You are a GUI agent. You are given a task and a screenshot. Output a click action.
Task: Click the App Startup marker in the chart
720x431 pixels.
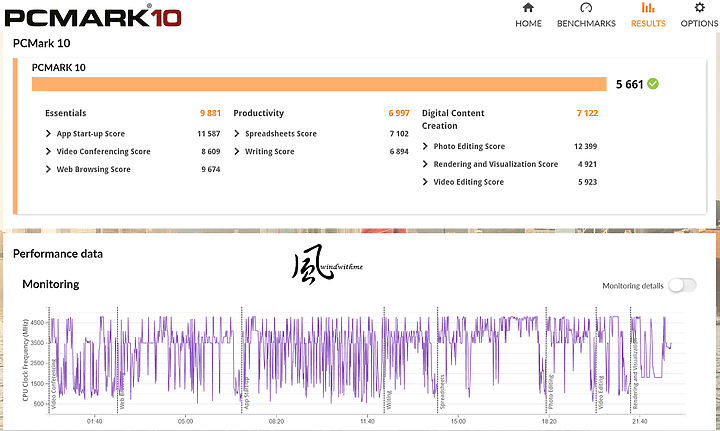tap(247, 393)
